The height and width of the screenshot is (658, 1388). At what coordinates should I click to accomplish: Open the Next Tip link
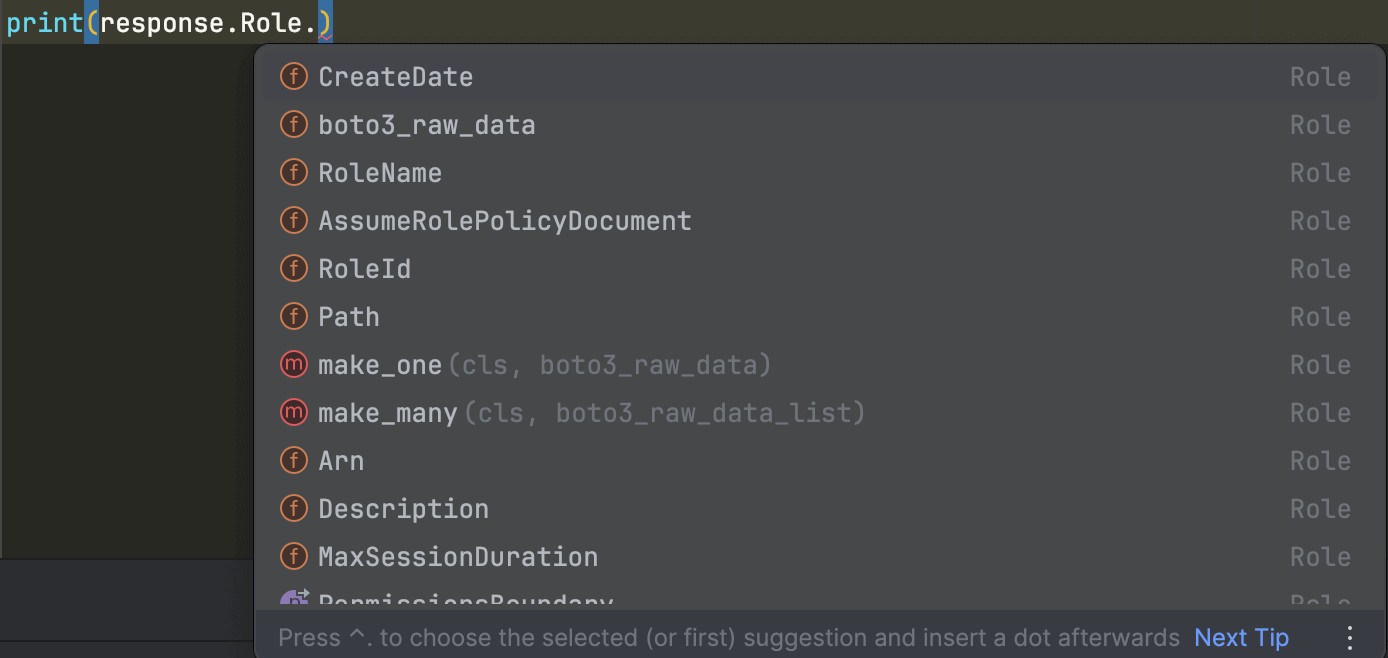(1241, 638)
